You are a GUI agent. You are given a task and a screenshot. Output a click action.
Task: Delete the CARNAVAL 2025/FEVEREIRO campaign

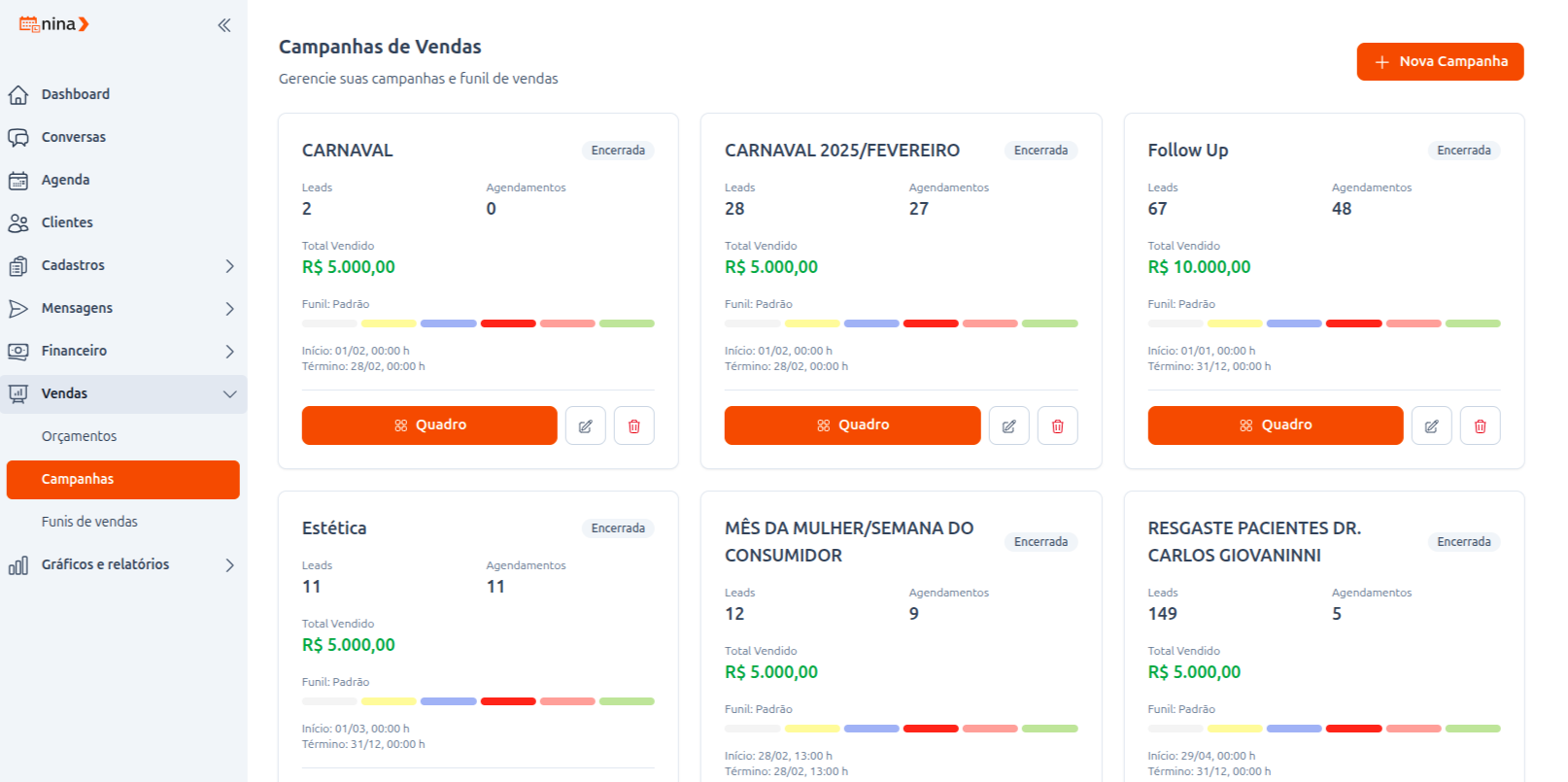[x=1058, y=425]
